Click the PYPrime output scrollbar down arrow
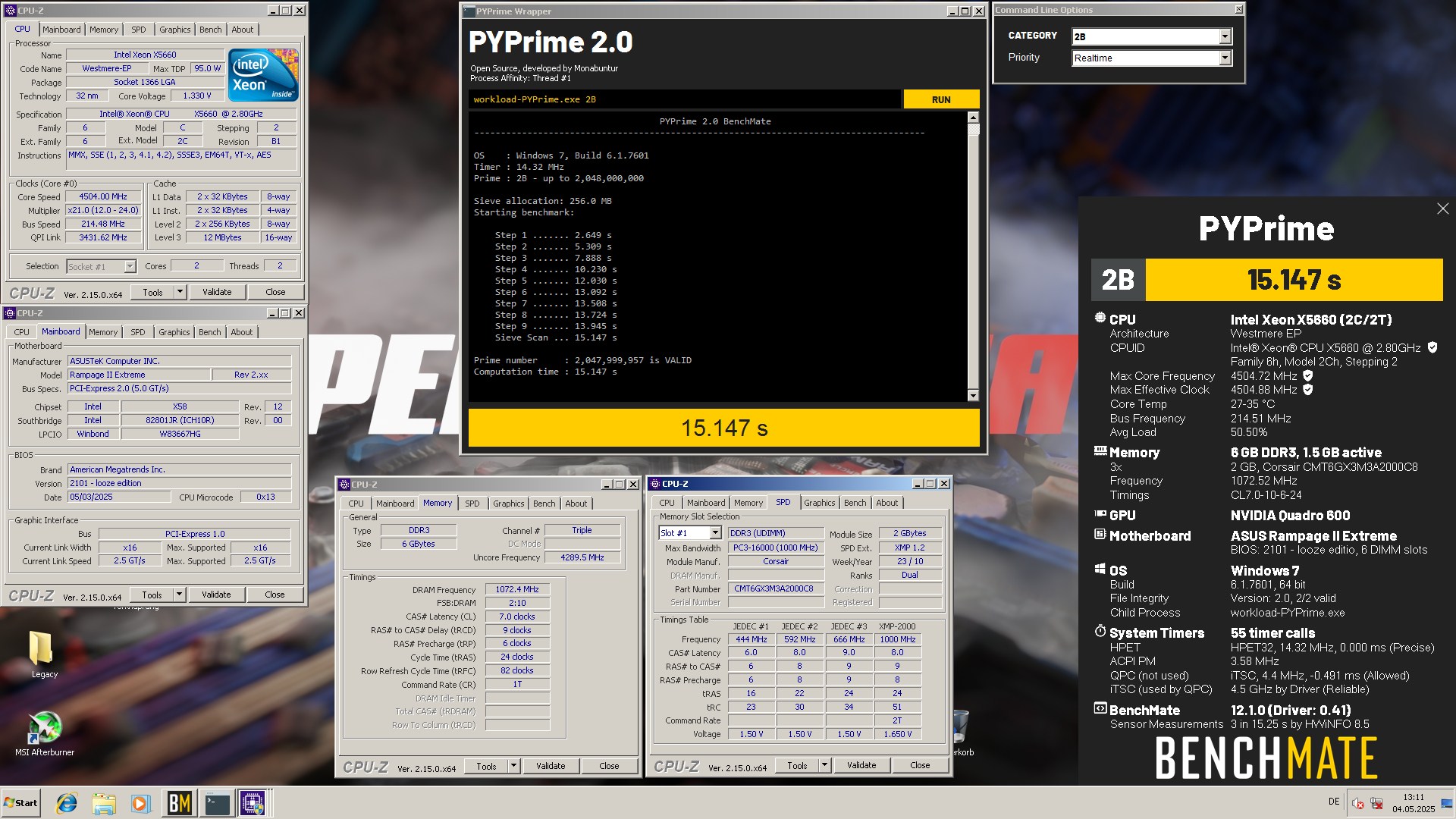 tap(974, 396)
